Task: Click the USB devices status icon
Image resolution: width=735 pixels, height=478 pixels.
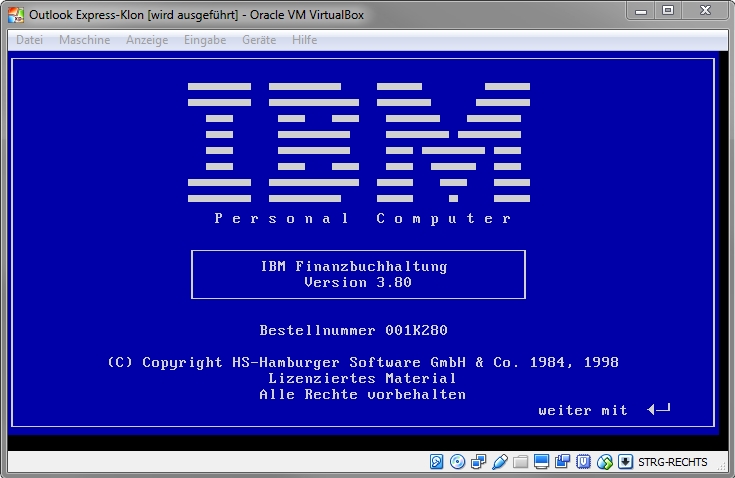Action: click(500, 462)
